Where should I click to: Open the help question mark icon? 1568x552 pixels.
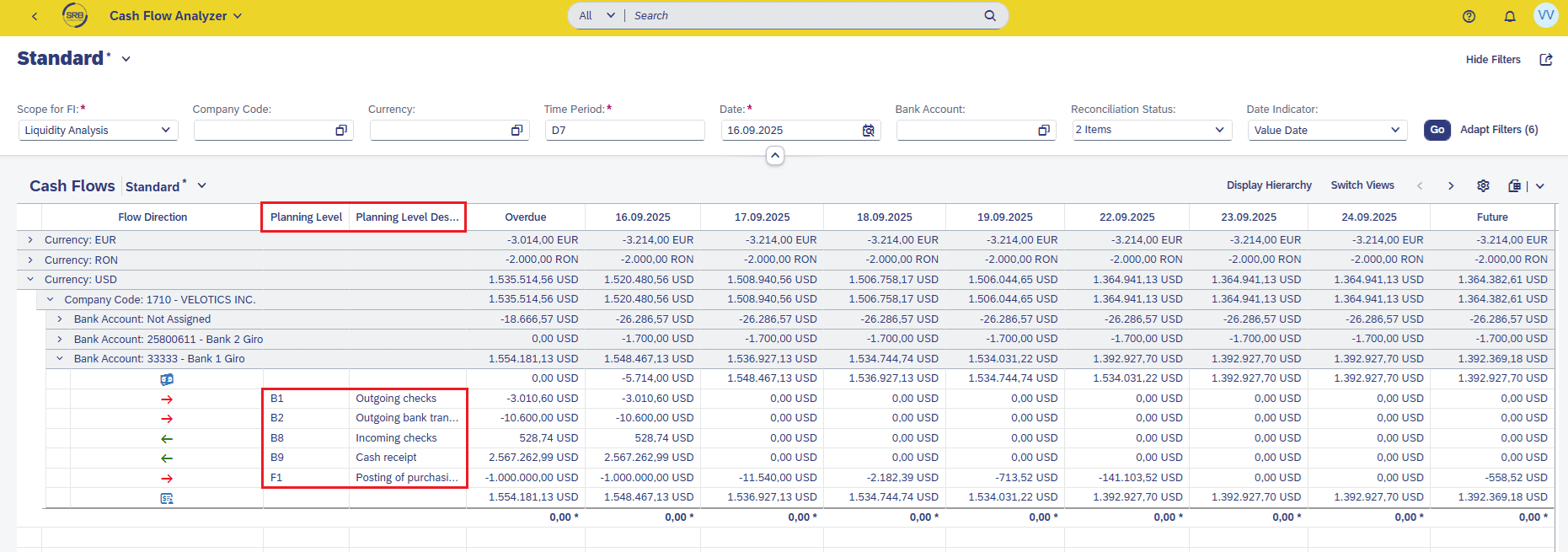[x=1469, y=16]
